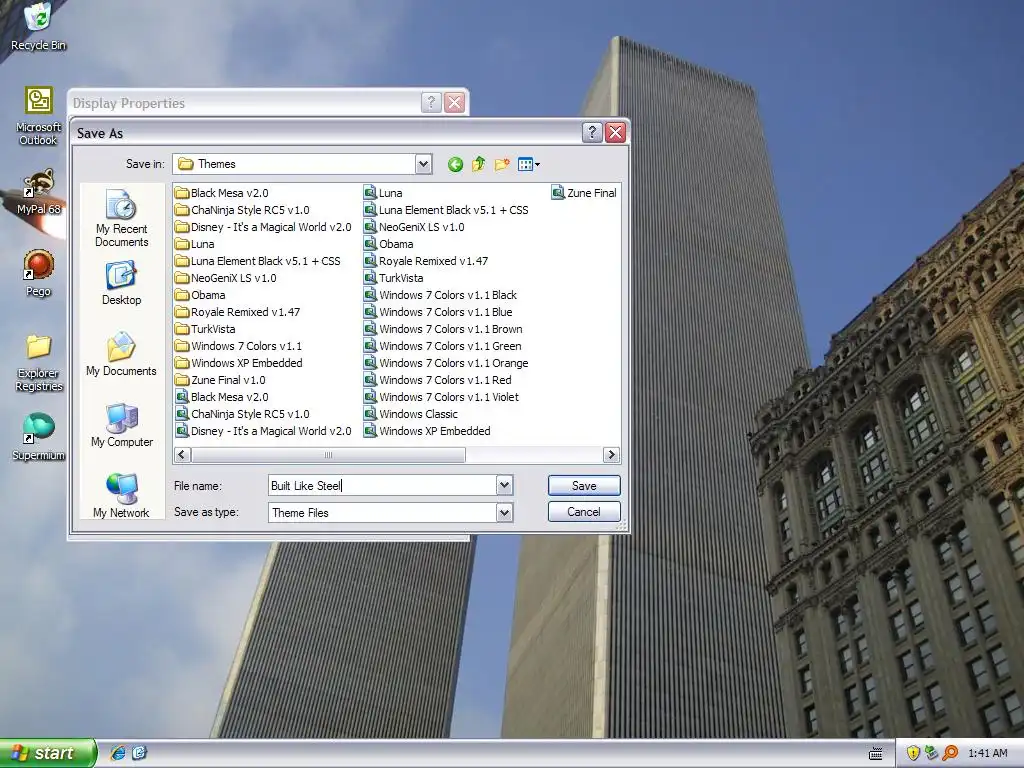Click the safely remove hardware tray icon
The image size is (1024, 768).
coord(931,754)
